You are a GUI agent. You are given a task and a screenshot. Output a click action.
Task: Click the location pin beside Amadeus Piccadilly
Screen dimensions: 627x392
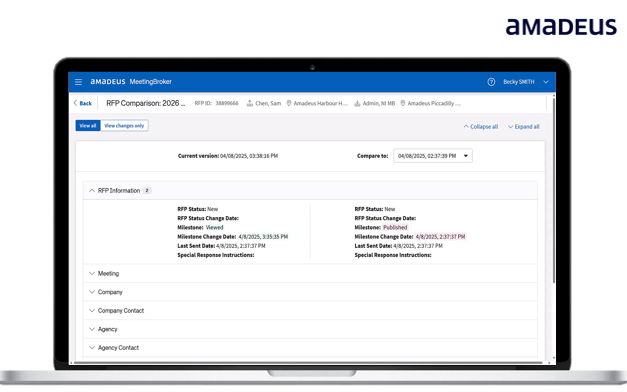(x=403, y=103)
